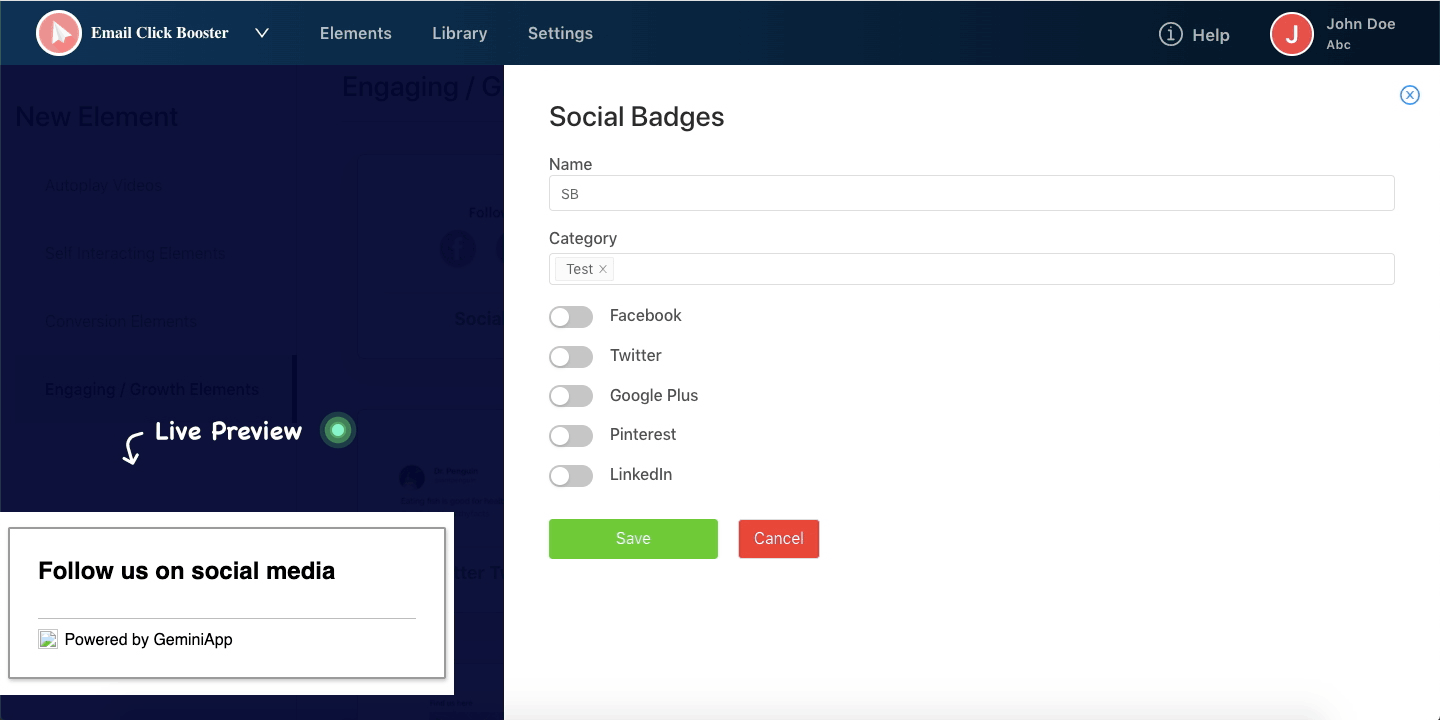Open the Settings menu item
The height and width of the screenshot is (720, 1440).
pos(560,33)
